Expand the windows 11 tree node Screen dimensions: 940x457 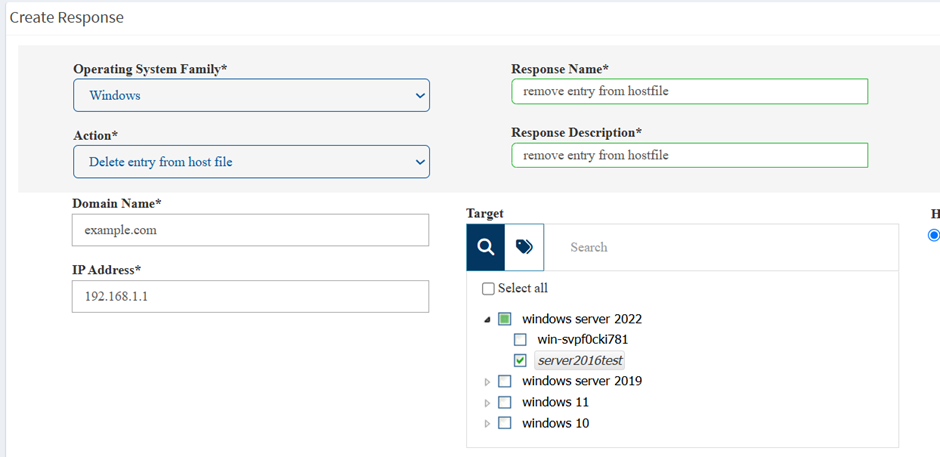pos(487,403)
